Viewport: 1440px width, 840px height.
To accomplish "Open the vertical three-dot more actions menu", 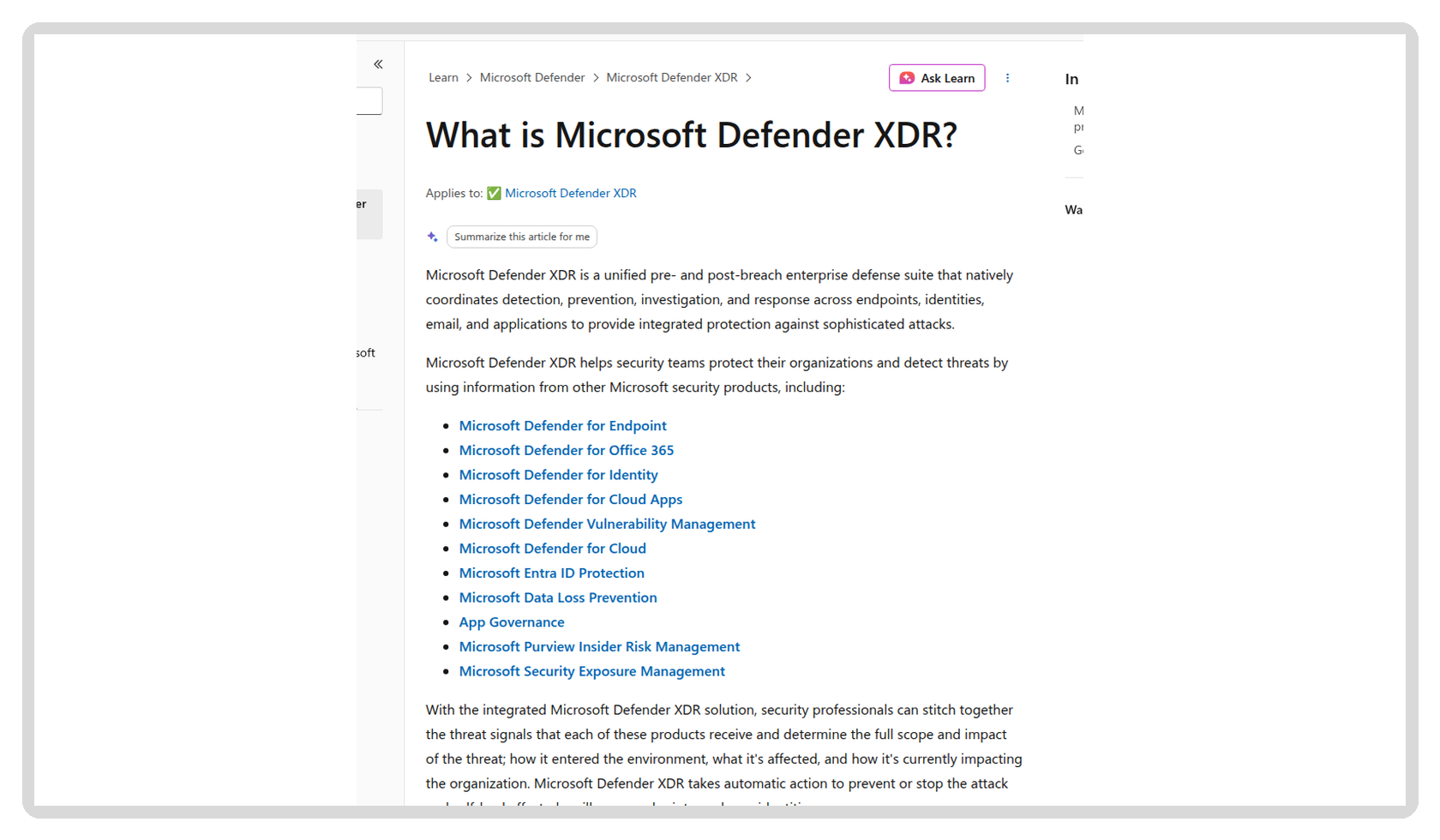I will coord(1007,78).
